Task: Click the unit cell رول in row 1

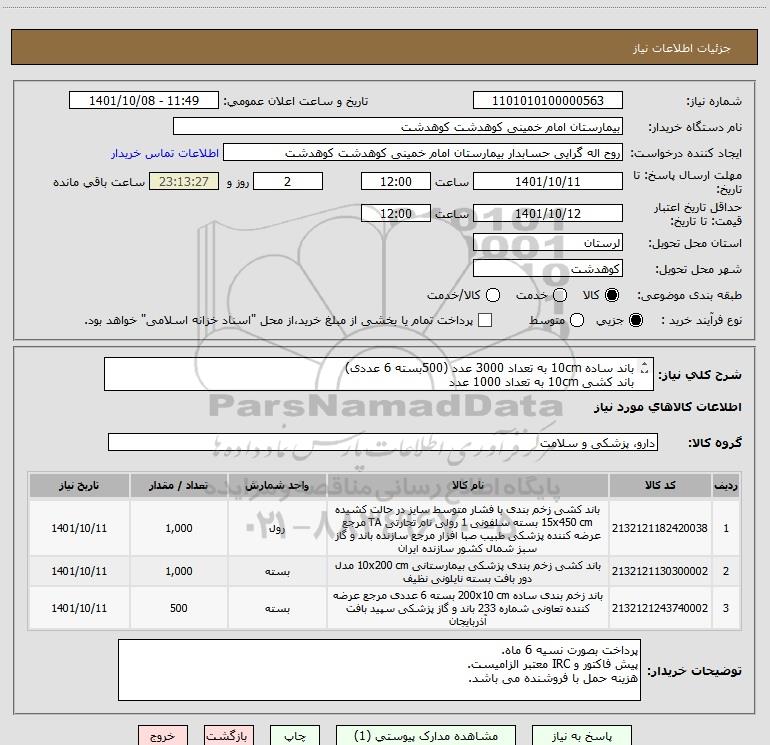Action: click(x=277, y=528)
